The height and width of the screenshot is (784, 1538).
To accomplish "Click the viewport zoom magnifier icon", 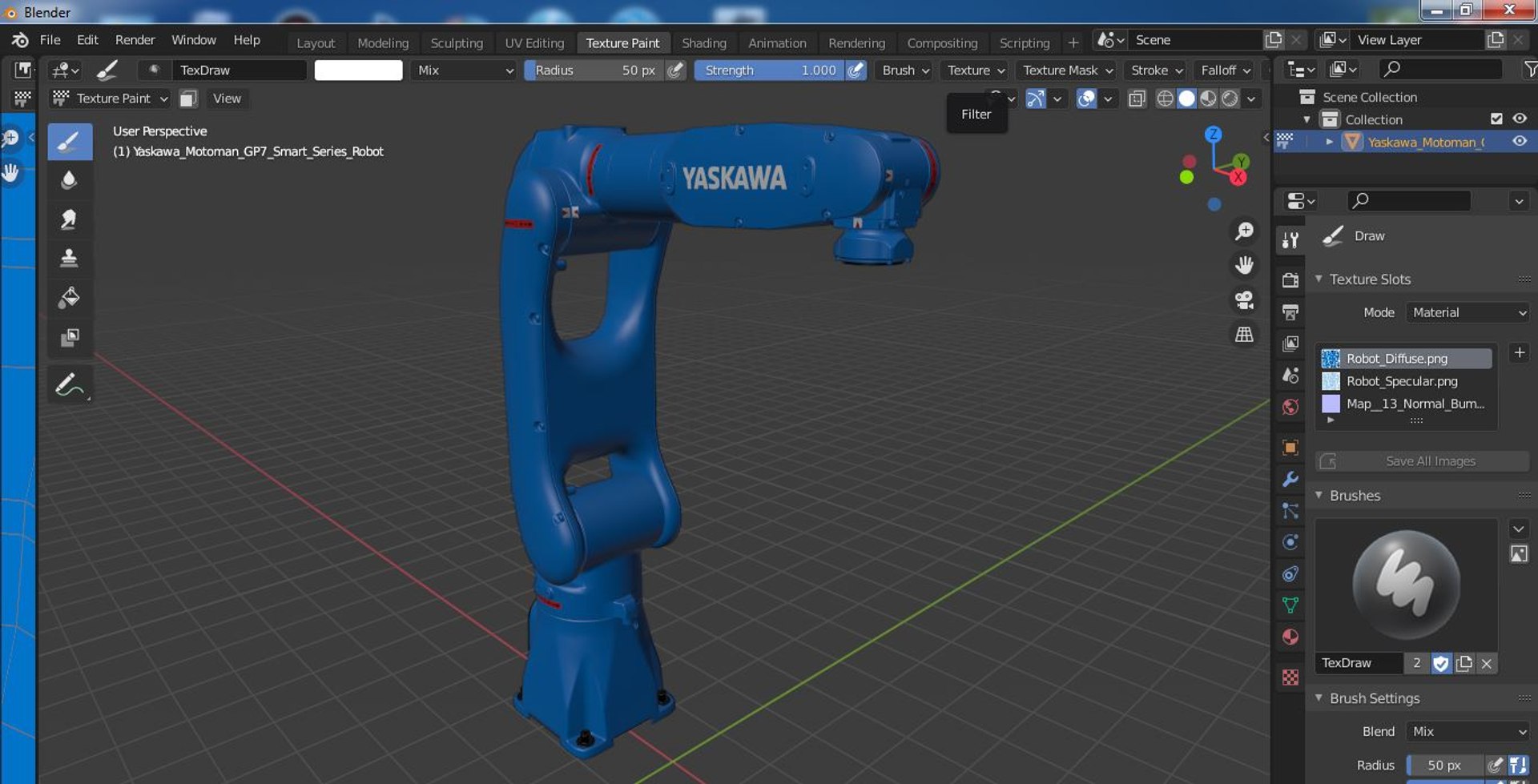I will tap(1244, 231).
